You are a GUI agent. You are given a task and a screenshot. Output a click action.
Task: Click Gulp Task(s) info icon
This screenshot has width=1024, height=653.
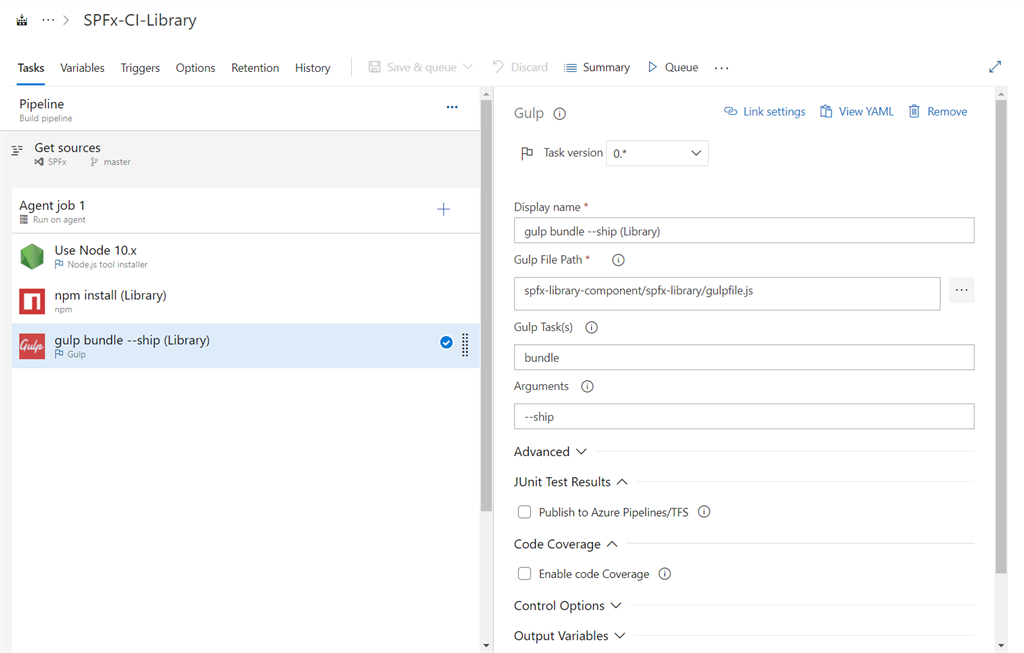coord(592,328)
